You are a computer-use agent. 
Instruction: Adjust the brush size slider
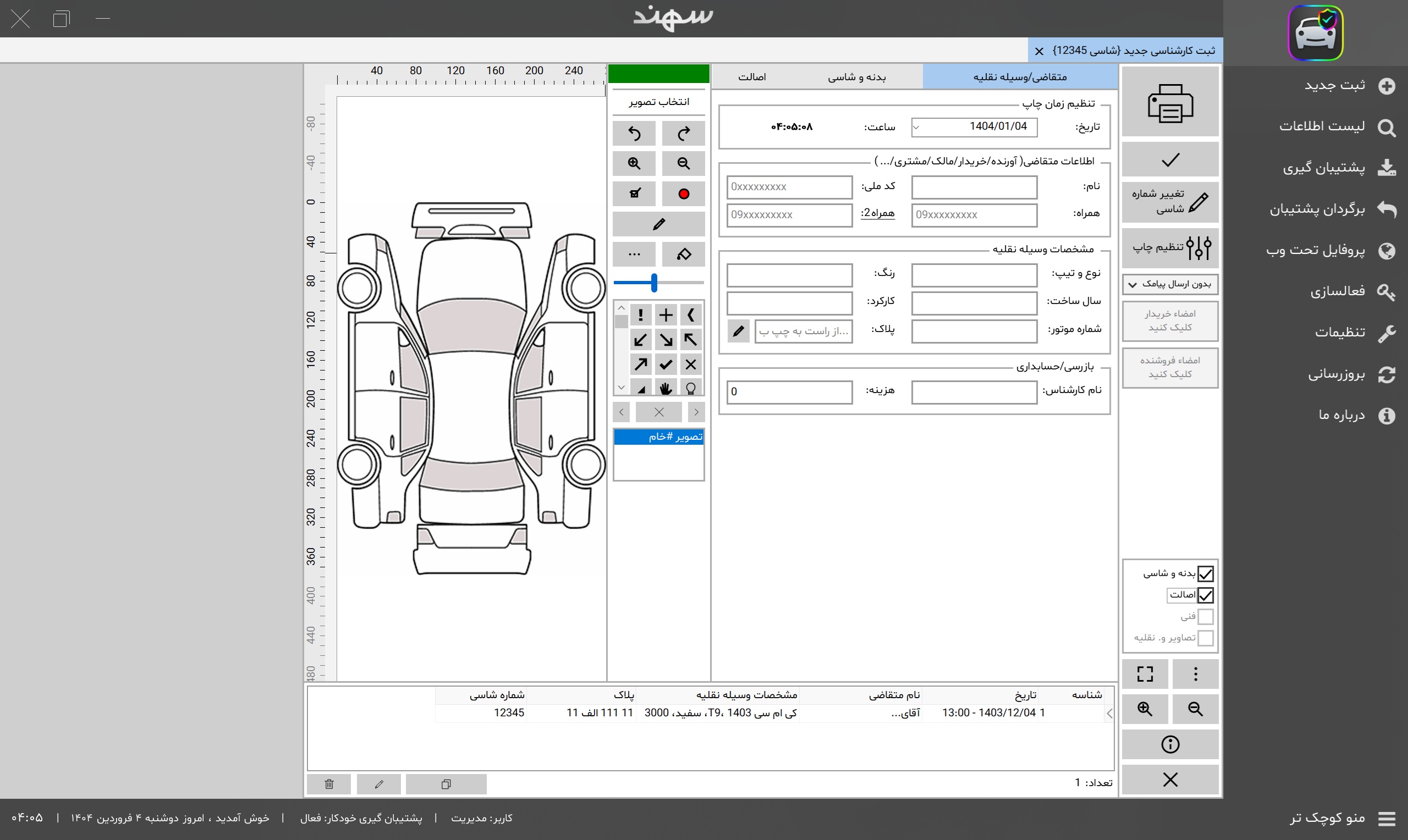coord(654,283)
